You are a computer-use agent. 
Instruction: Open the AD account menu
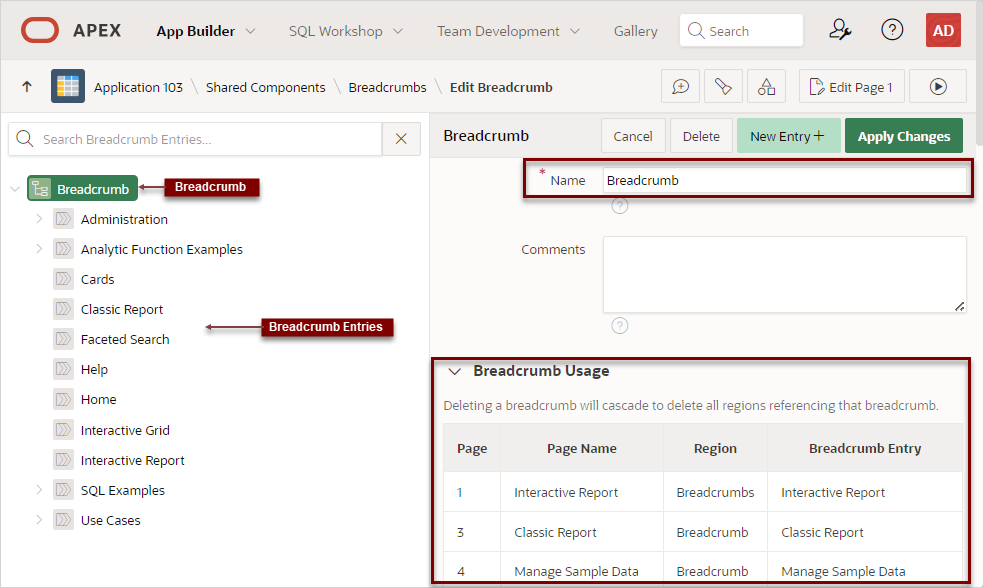(x=943, y=30)
